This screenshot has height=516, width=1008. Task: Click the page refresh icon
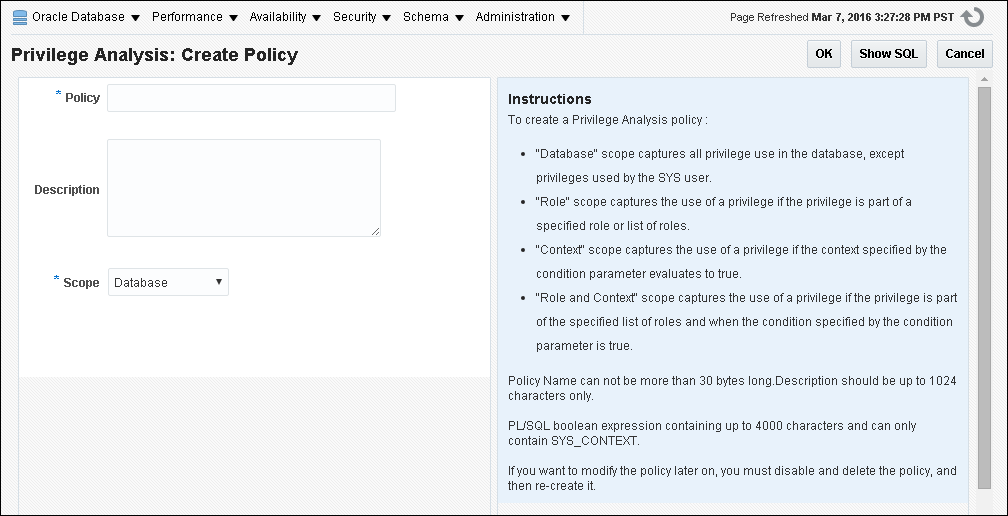(x=971, y=18)
